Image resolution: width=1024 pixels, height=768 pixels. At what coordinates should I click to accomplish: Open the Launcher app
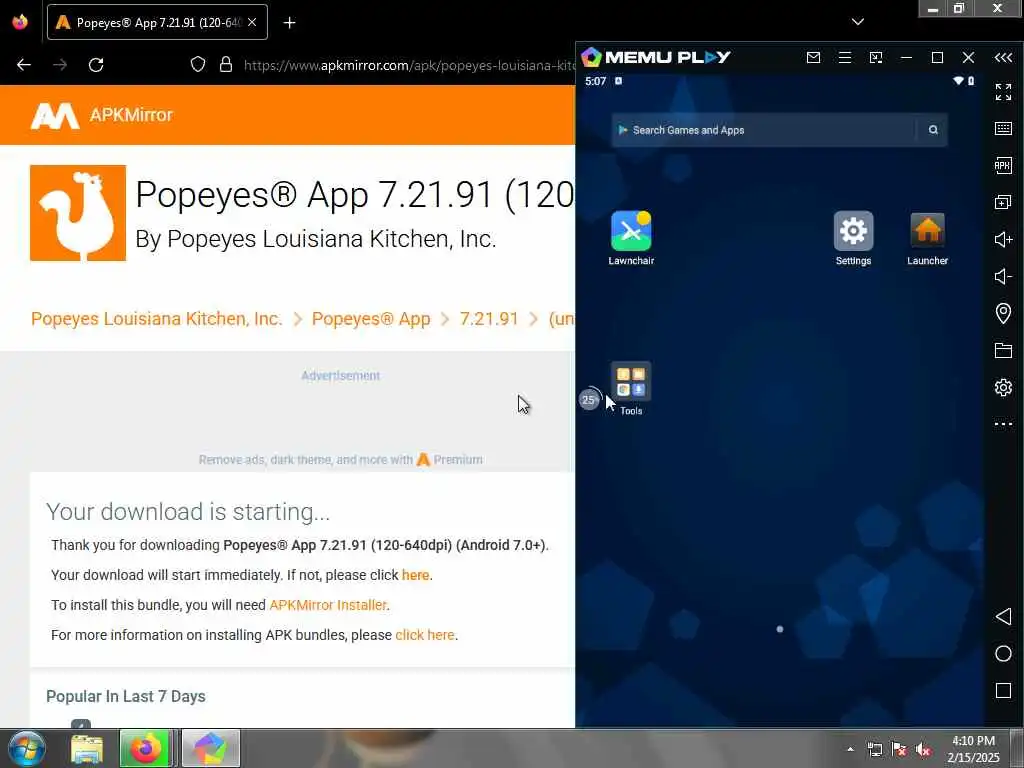coord(927,238)
